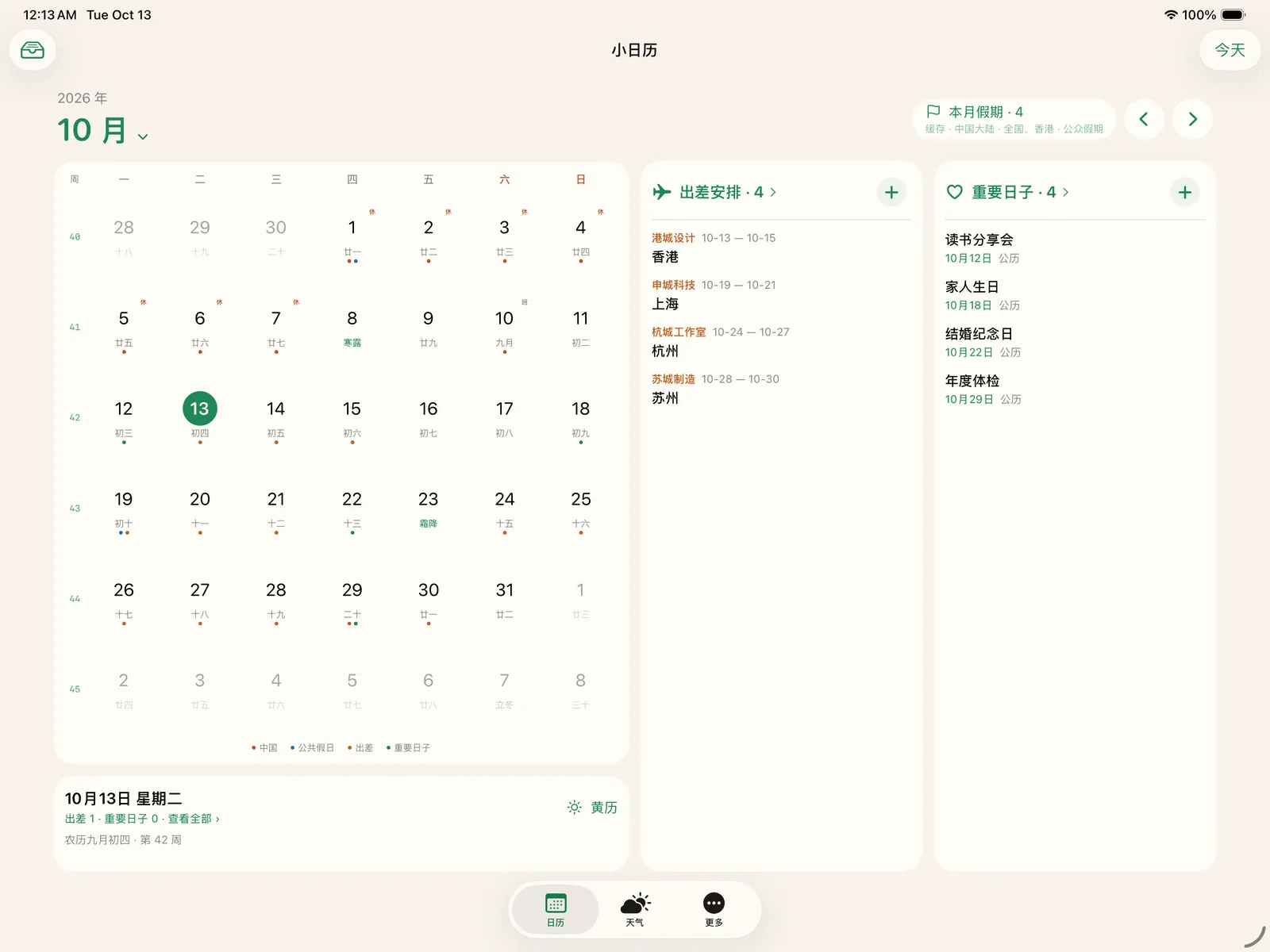The height and width of the screenshot is (952, 1270).
Task: Open the inbox tray icon
Action: (33, 50)
